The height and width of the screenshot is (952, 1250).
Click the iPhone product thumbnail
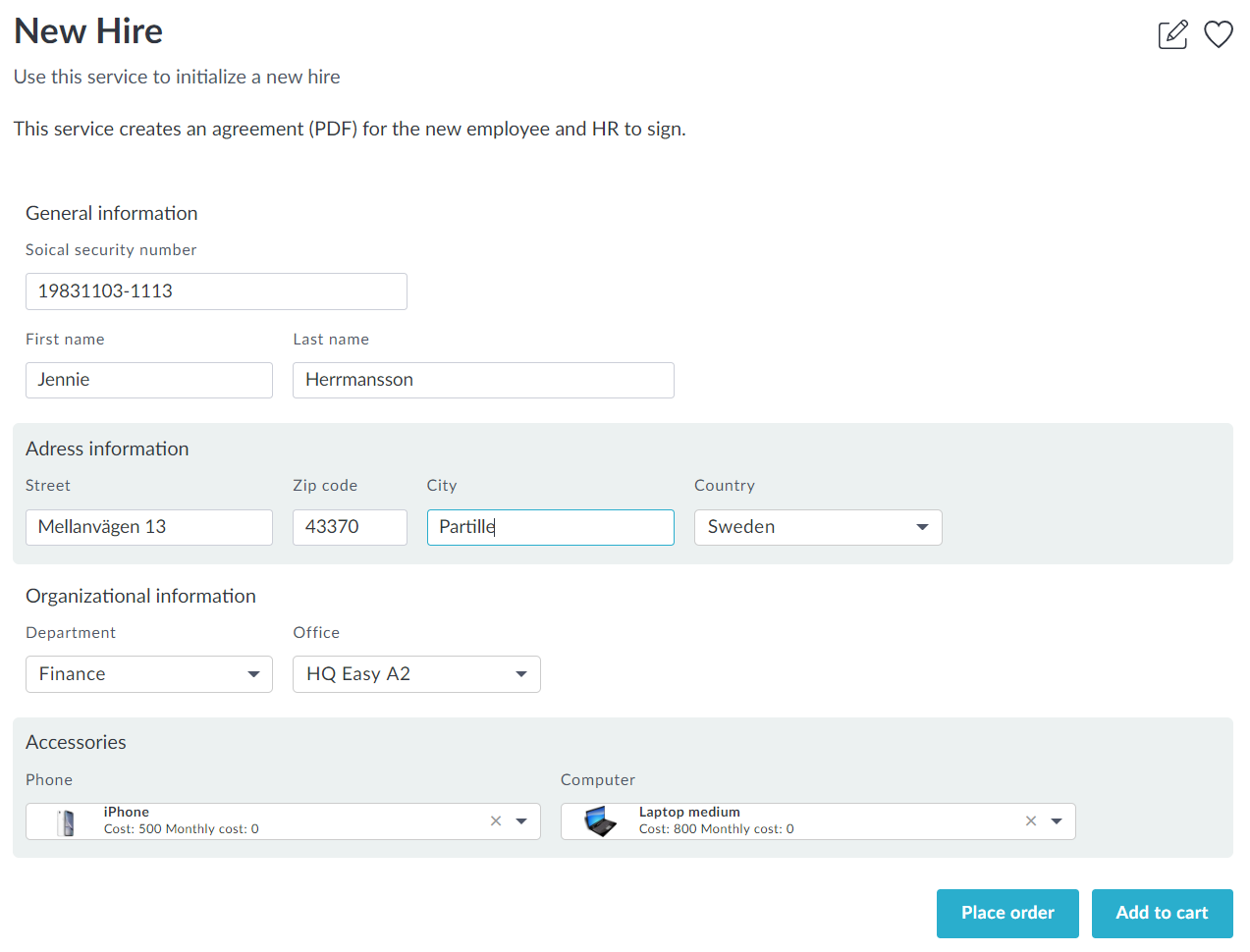(x=67, y=822)
